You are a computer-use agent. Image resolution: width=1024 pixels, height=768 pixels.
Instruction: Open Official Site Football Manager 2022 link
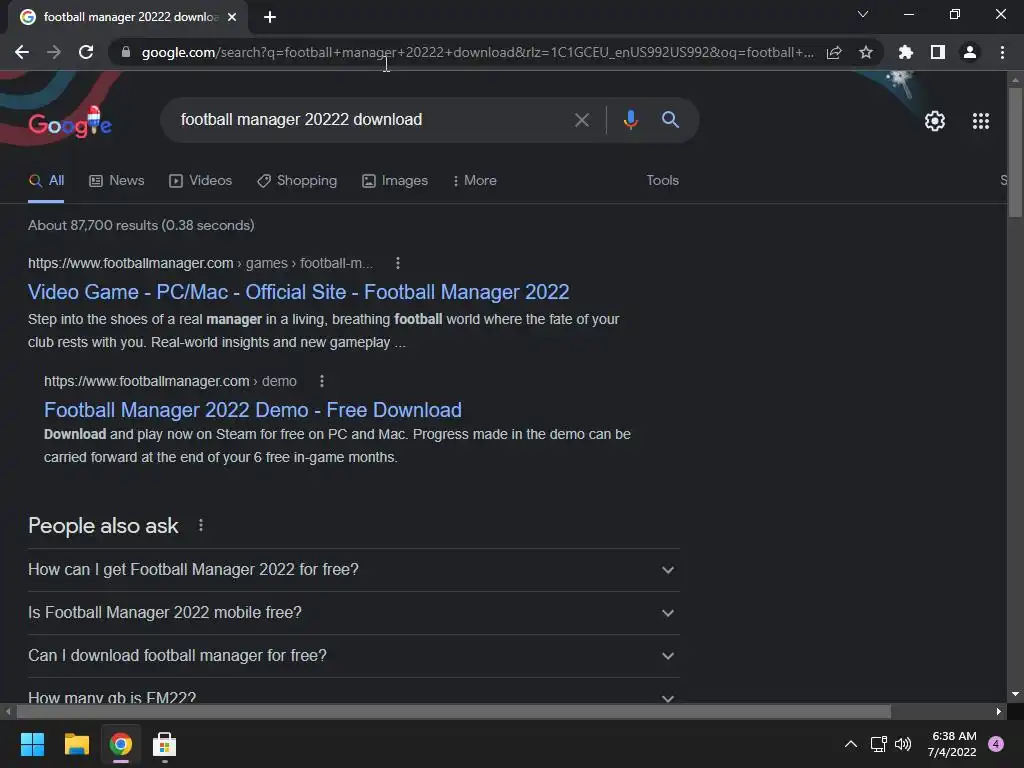pyautogui.click(x=298, y=292)
